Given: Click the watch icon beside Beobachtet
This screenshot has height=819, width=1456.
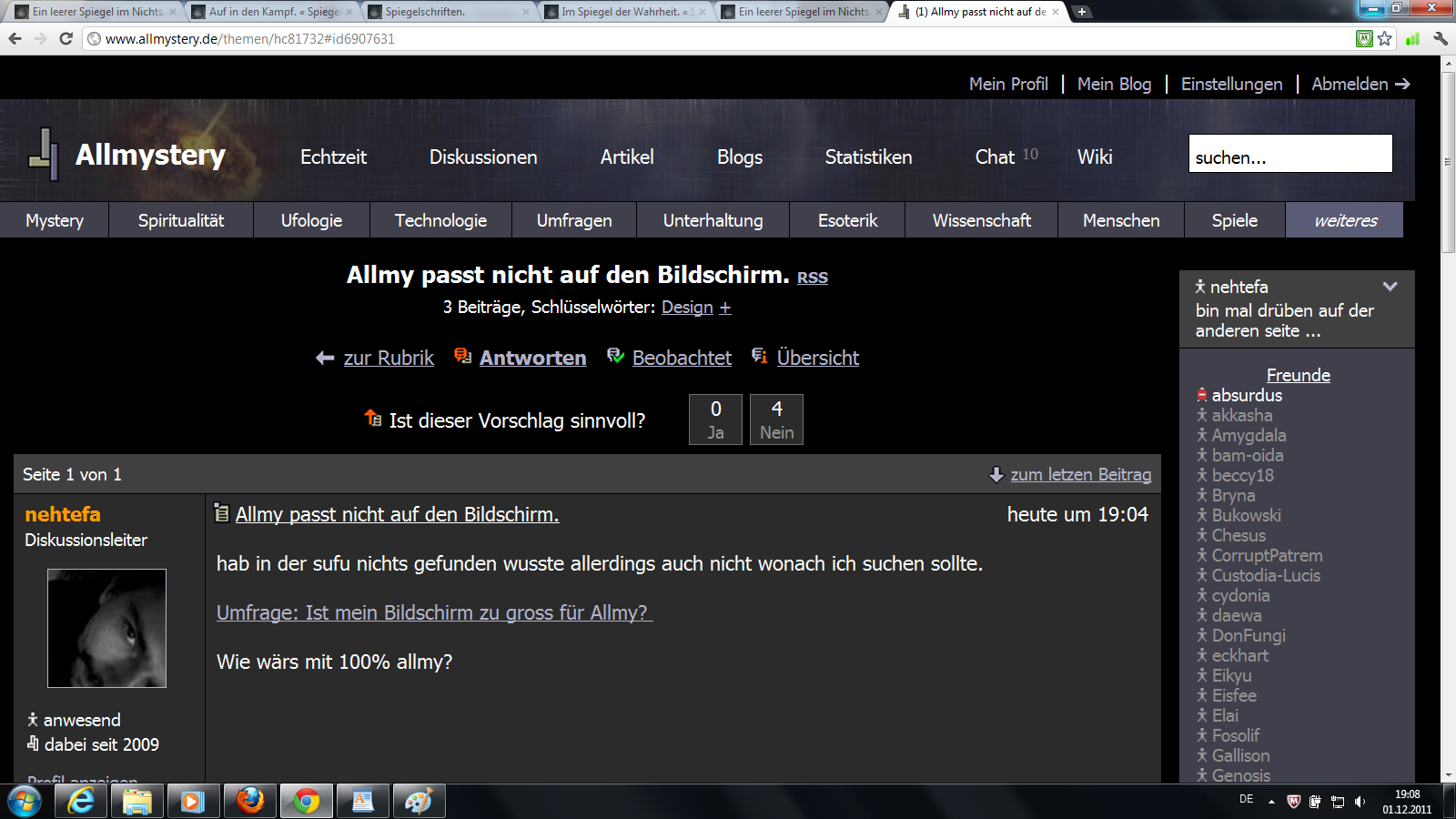Looking at the screenshot, I should tap(615, 356).
